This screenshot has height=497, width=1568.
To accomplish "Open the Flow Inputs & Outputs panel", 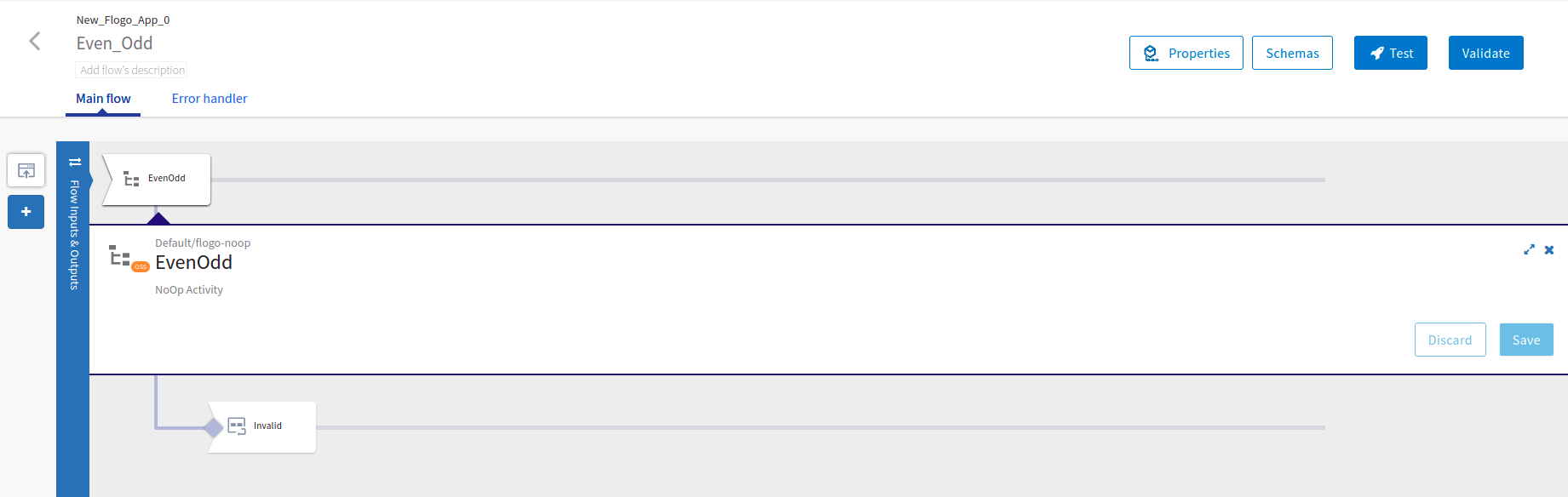I will click(x=74, y=234).
